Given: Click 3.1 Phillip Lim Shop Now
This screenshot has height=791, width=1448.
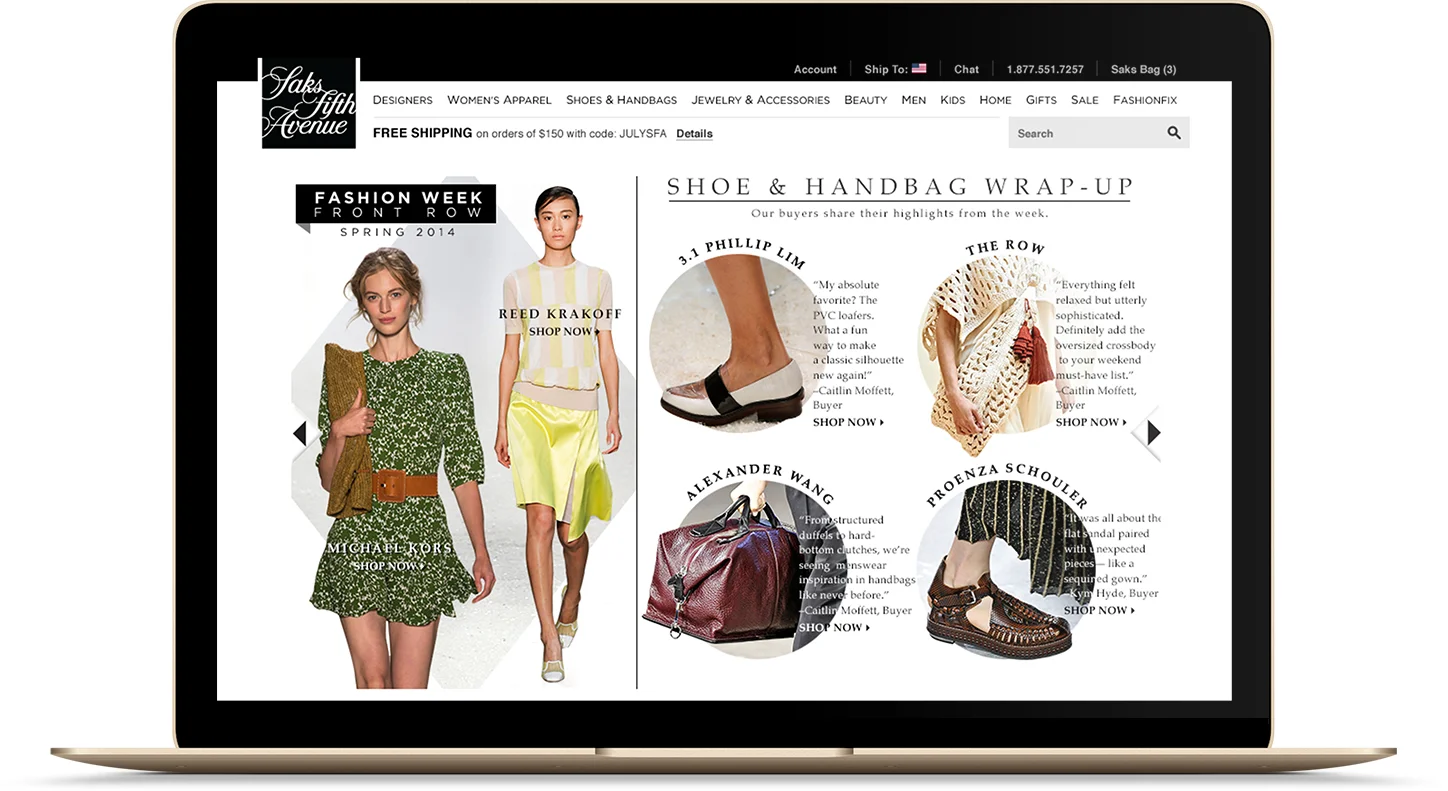Looking at the screenshot, I should 848,422.
